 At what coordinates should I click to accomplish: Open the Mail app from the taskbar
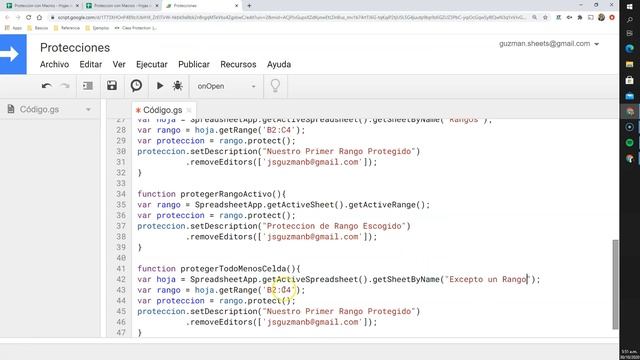(629, 96)
